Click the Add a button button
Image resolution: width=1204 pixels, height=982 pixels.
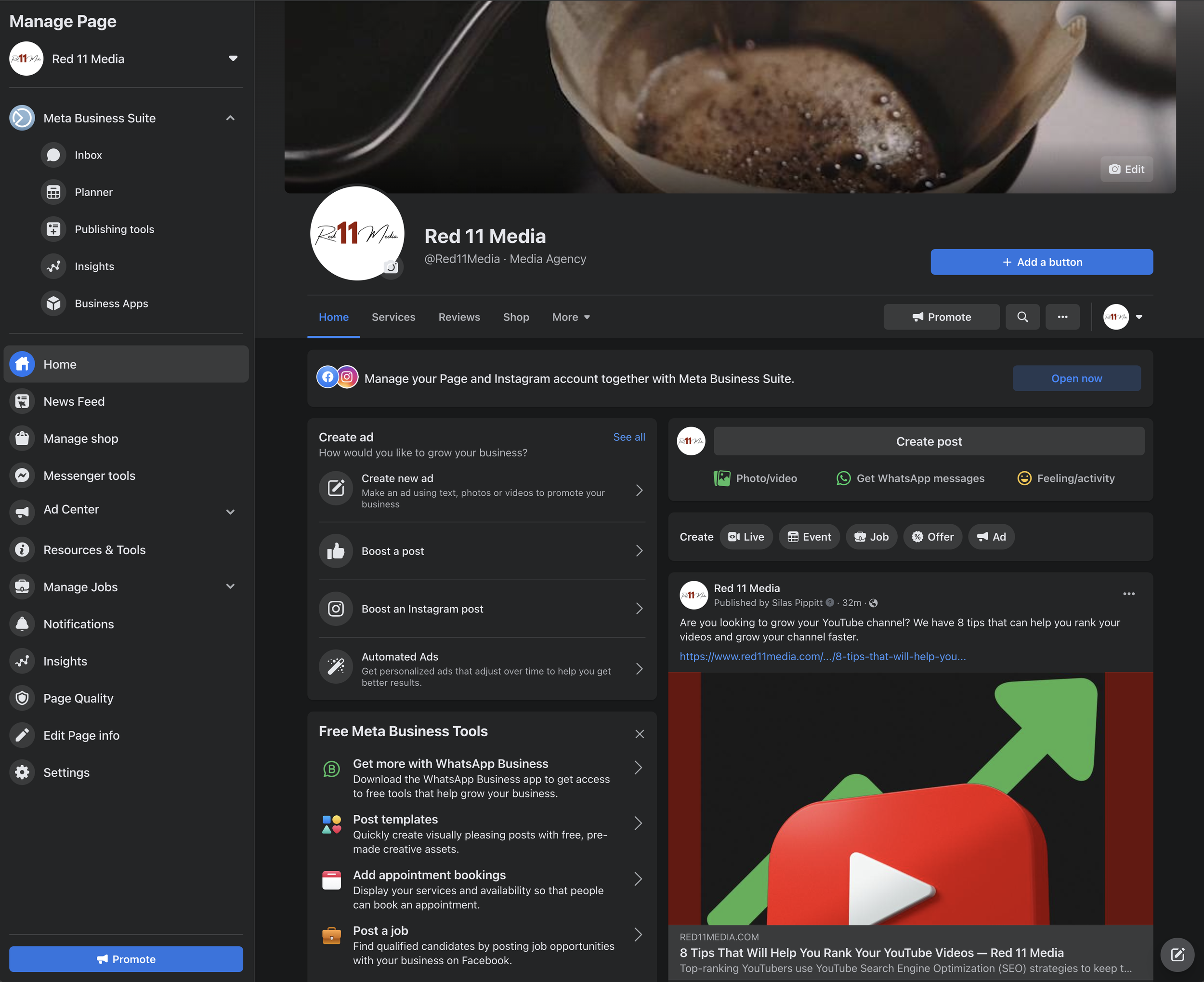click(x=1041, y=262)
